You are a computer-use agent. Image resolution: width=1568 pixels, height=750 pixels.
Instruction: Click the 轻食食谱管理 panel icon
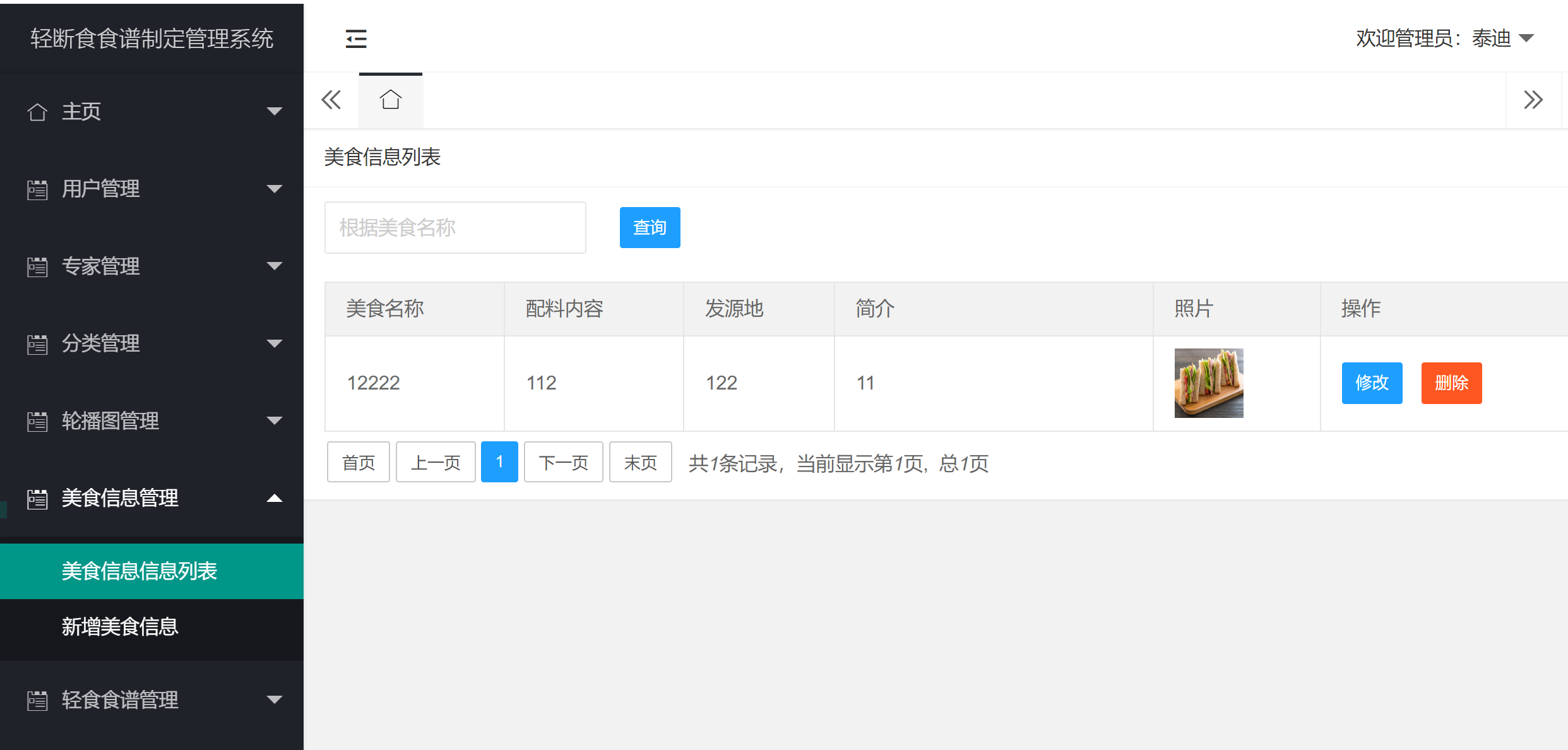[37, 699]
